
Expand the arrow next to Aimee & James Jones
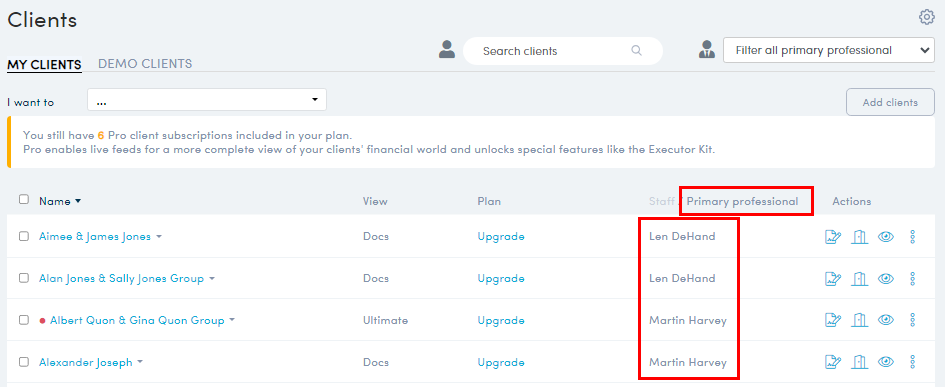pyautogui.click(x=159, y=237)
